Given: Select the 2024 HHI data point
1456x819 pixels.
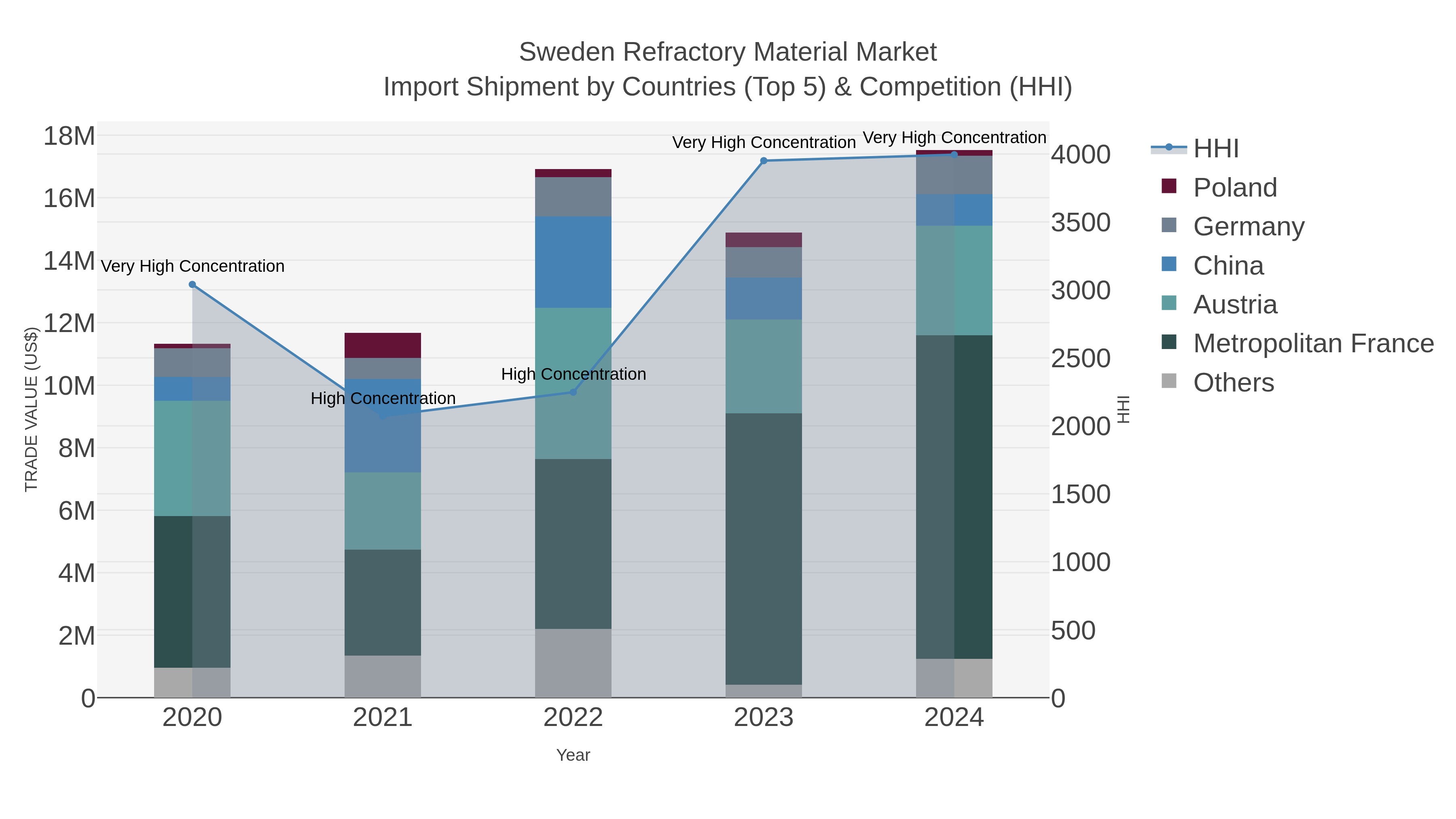Looking at the screenshot, I should [x=954, y=154].
